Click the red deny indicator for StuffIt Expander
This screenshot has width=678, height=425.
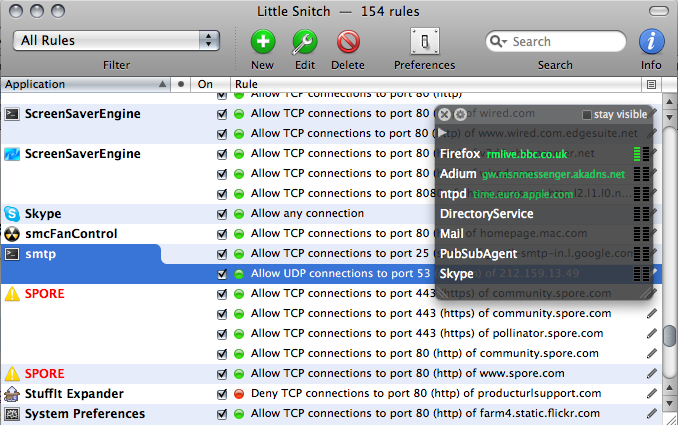pos(239,394)
